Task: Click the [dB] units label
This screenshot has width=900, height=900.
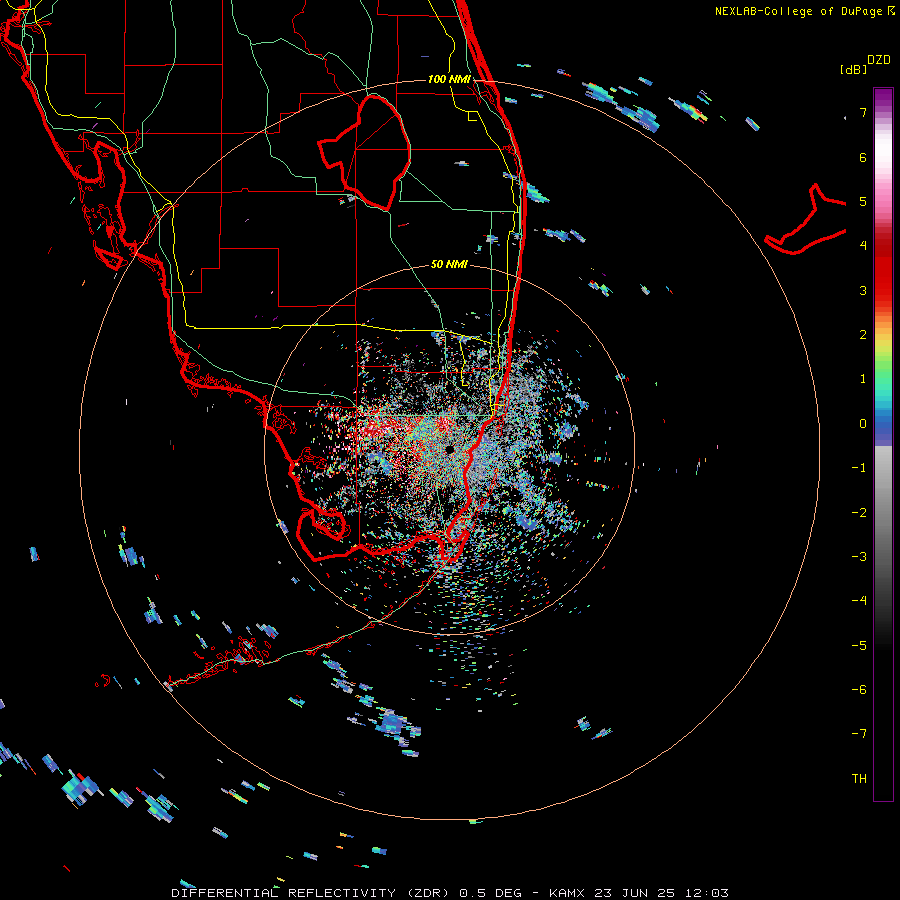Action: click(x=853, y=69)
